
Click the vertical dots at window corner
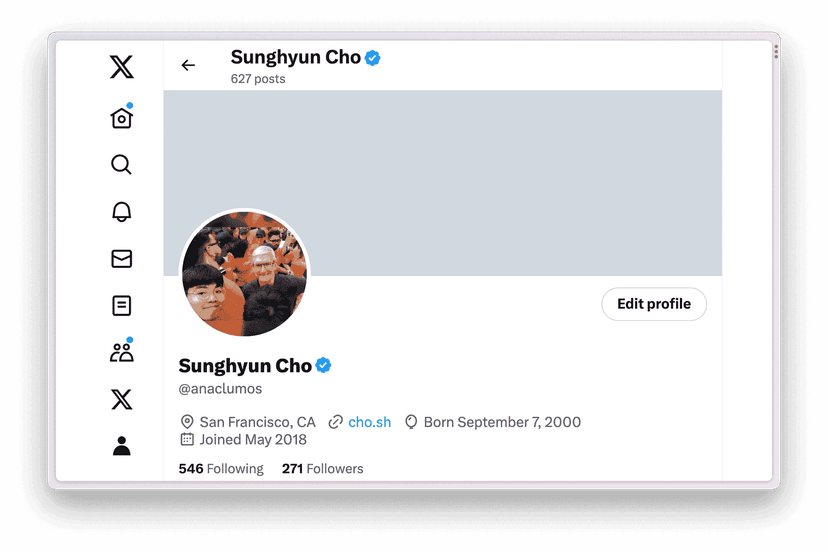[776, 52]
